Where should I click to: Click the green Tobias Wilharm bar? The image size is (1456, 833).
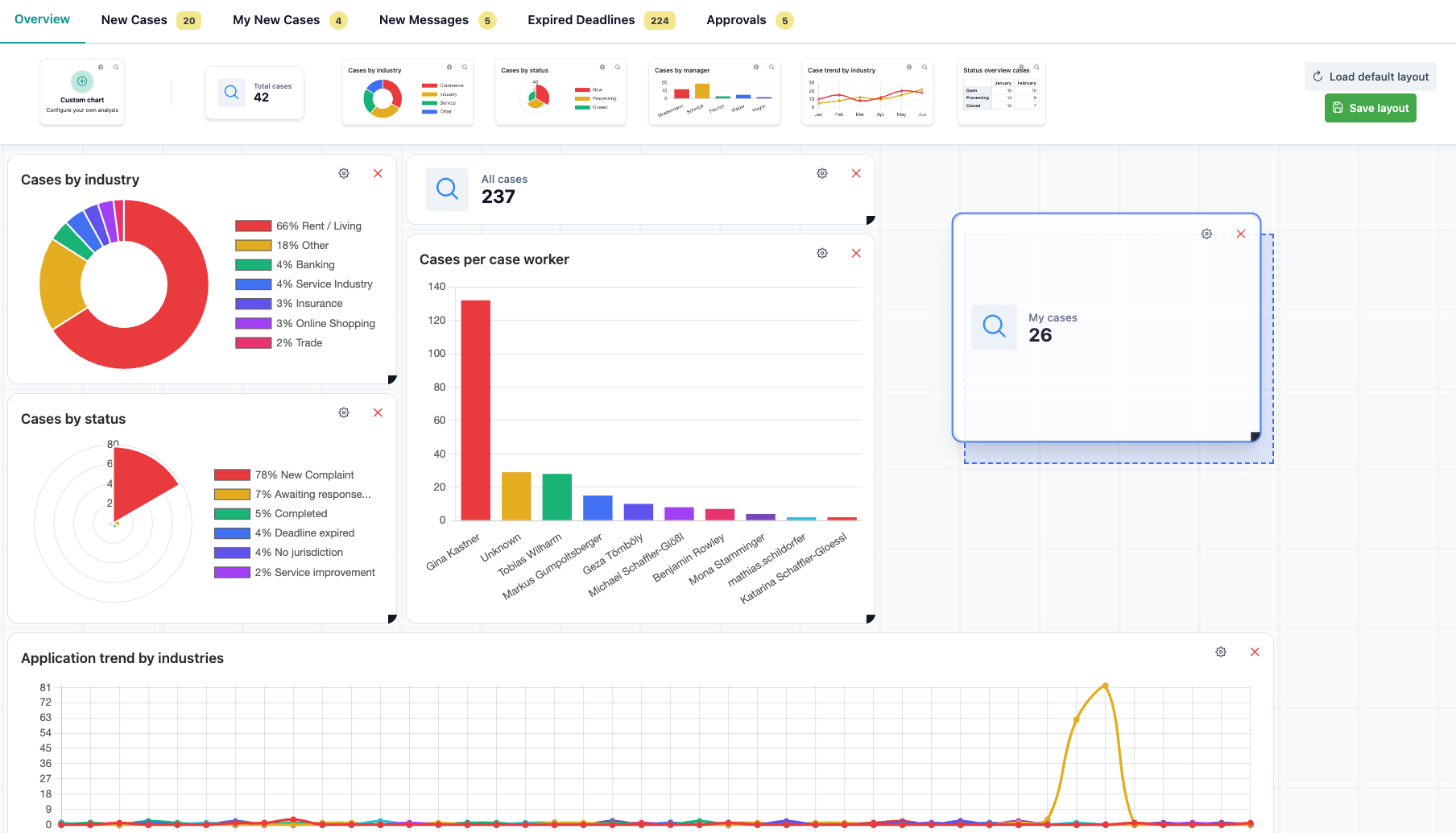point(556,497)
